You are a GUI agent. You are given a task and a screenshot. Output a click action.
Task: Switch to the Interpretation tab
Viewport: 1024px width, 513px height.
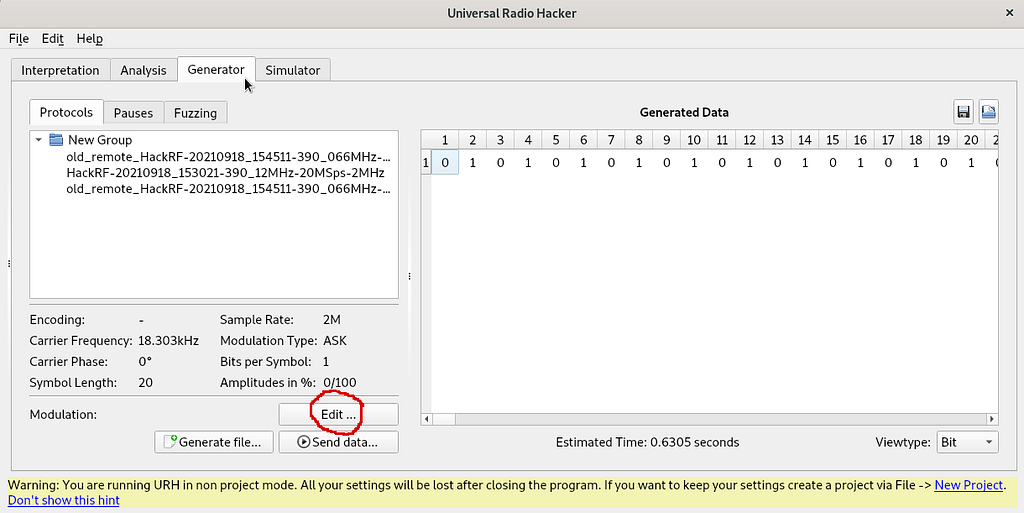60,70
